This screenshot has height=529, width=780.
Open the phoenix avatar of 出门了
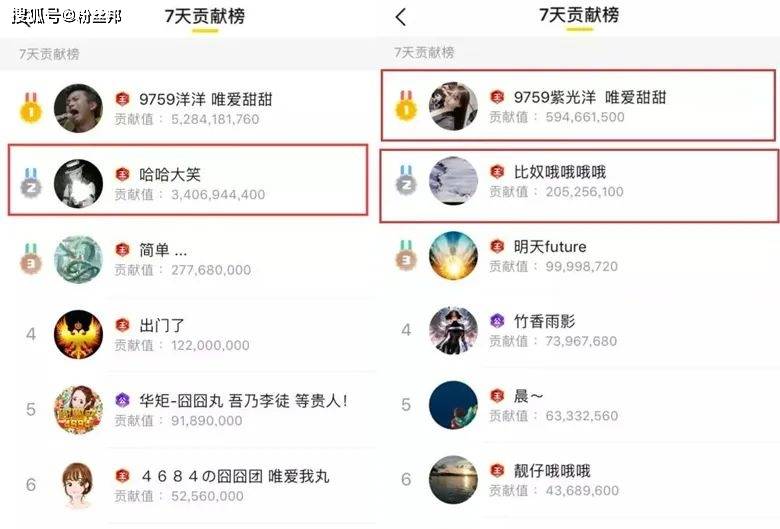[78, 334]
